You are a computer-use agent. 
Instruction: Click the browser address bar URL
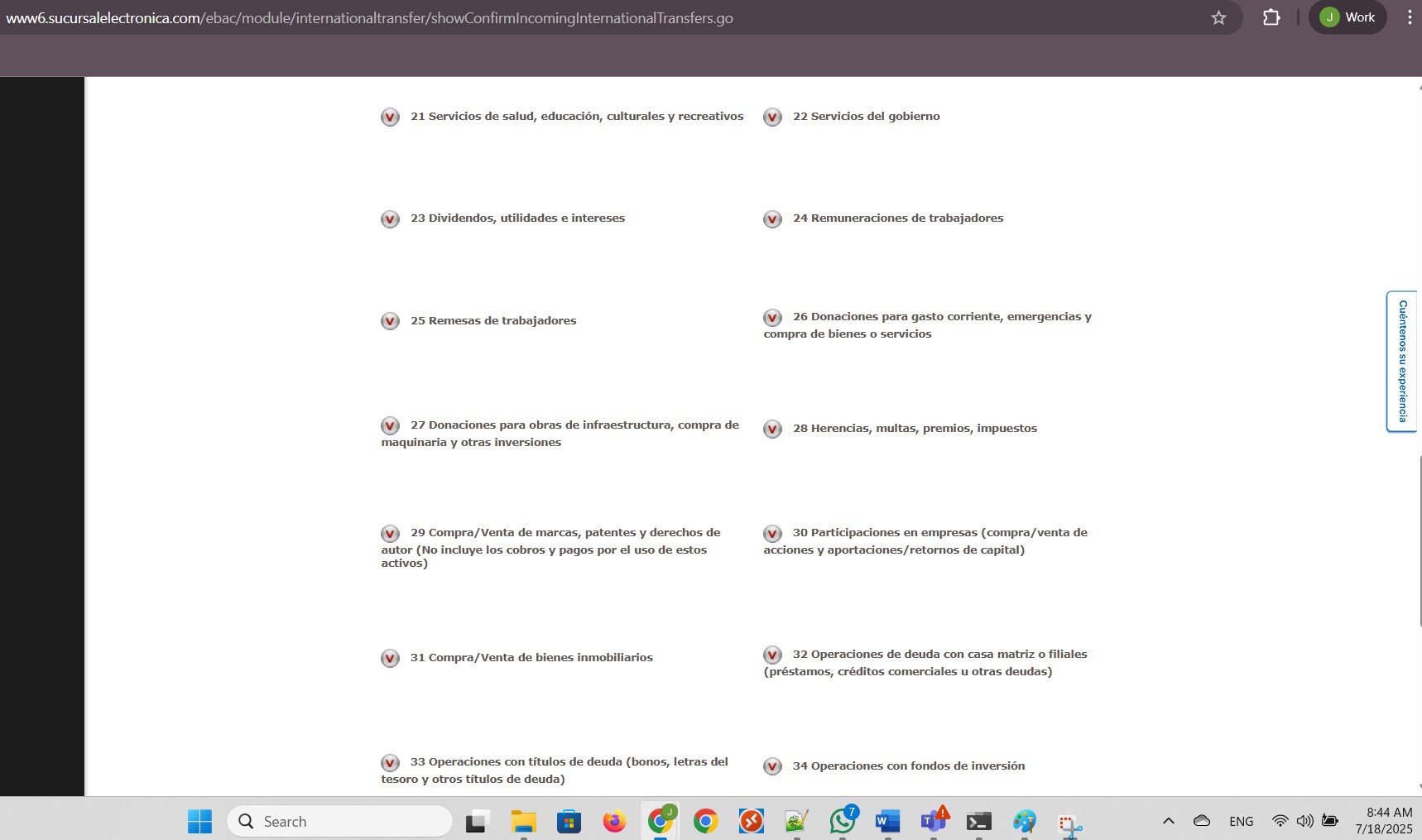tap(369, 17)
